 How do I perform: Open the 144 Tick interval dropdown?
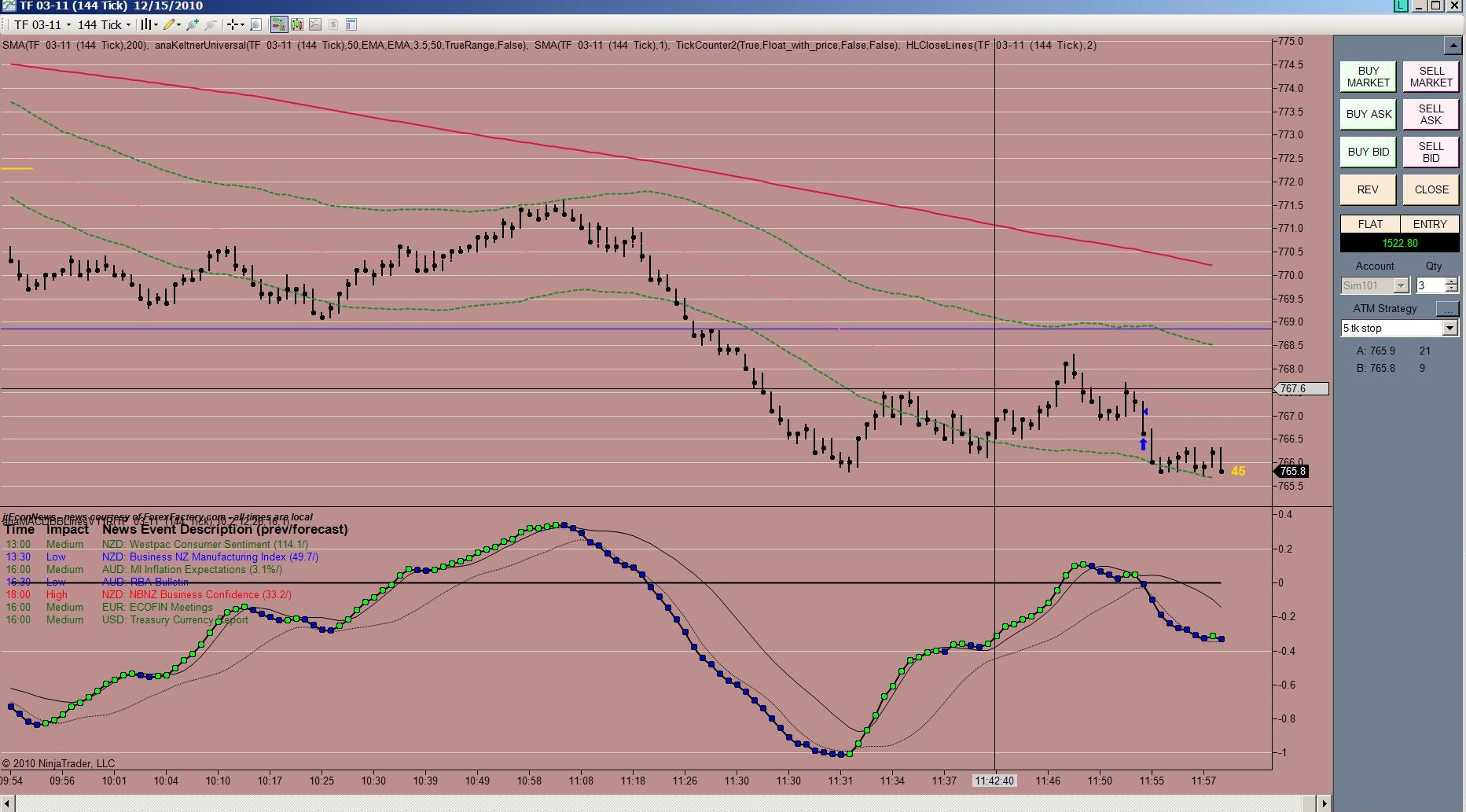[105, 25]
